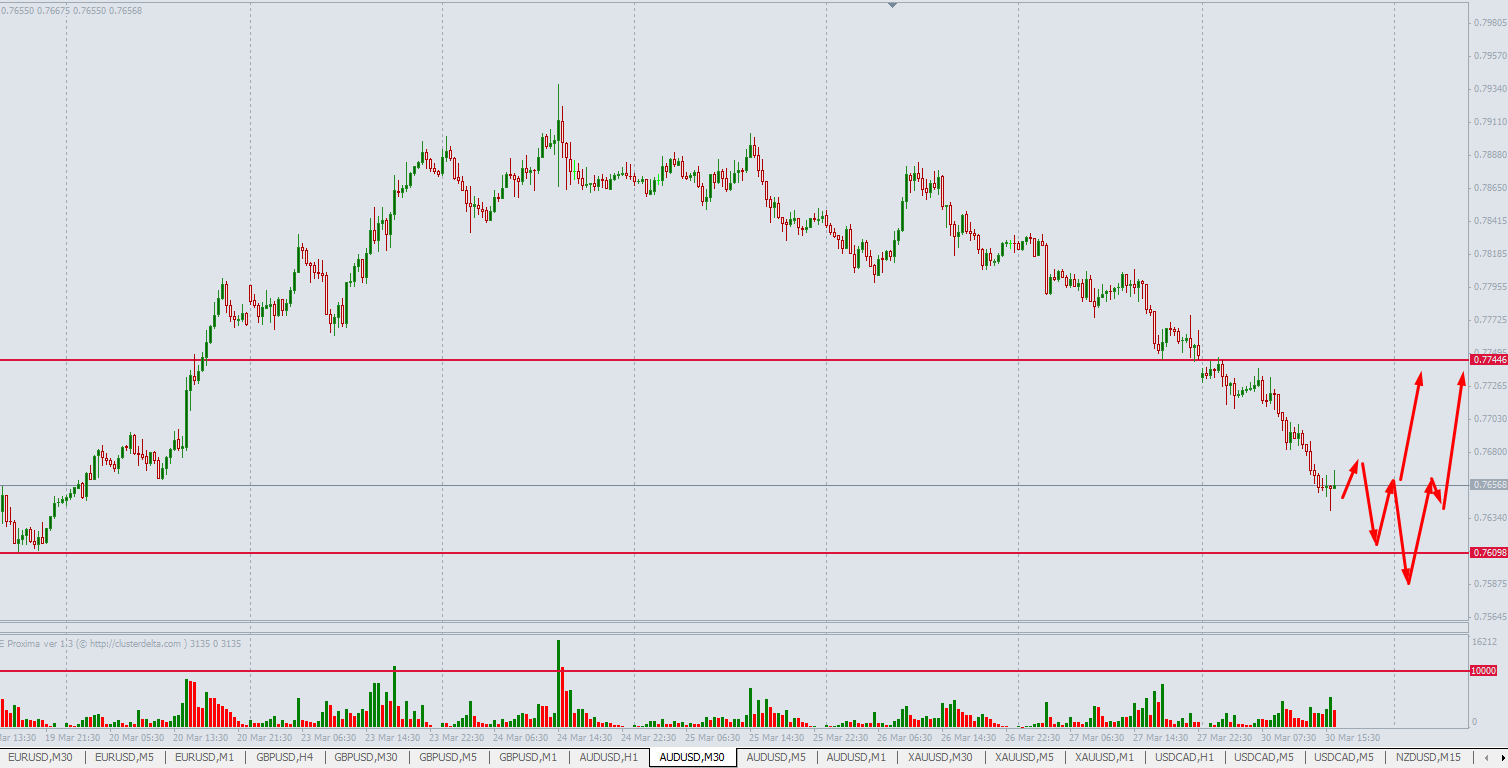Click the 16212 volume scale value
This screenshot has height=768, width=1508.
point(1484,642)
